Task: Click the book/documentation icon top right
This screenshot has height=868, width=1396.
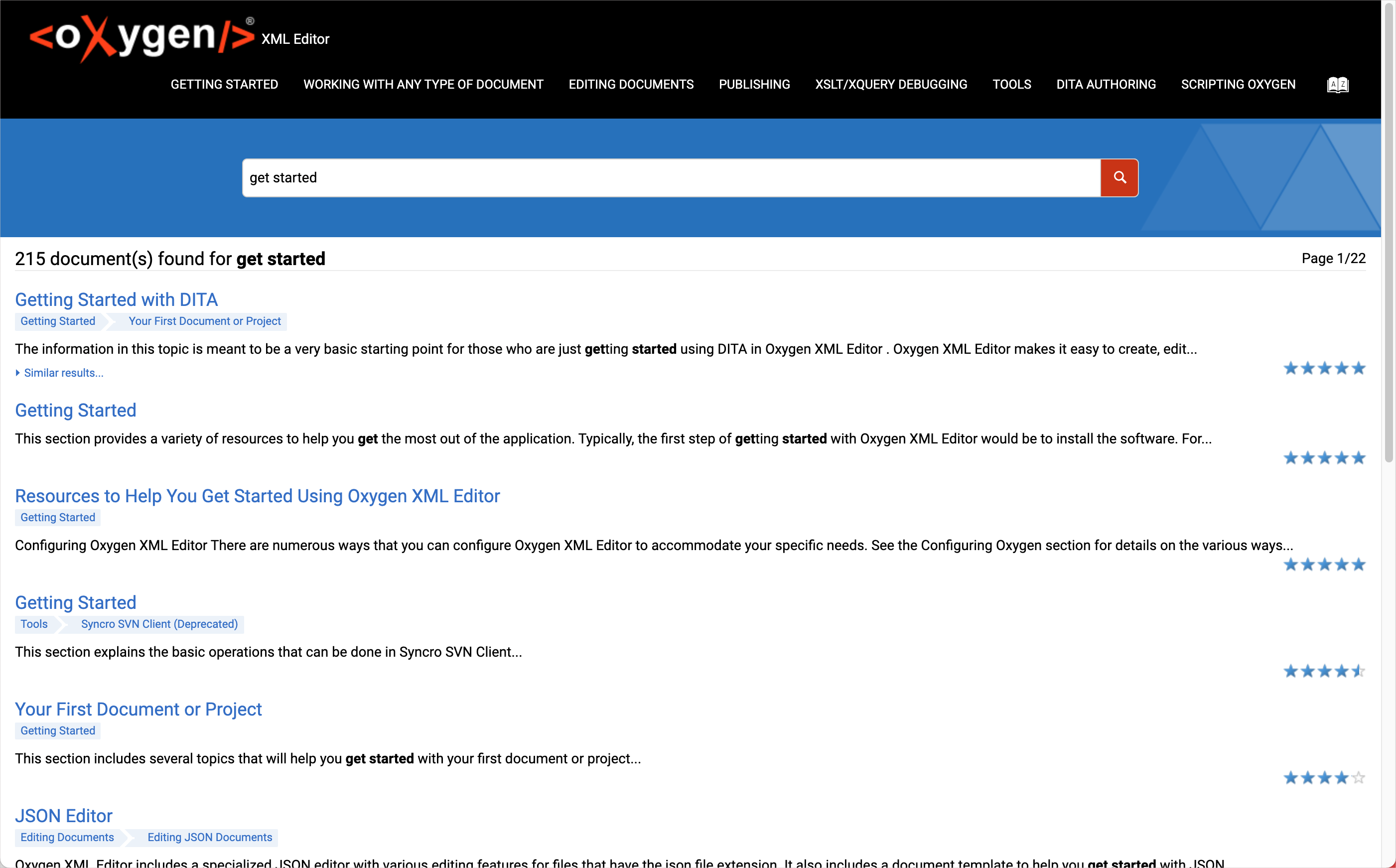Action: [x=1338, y=84]
